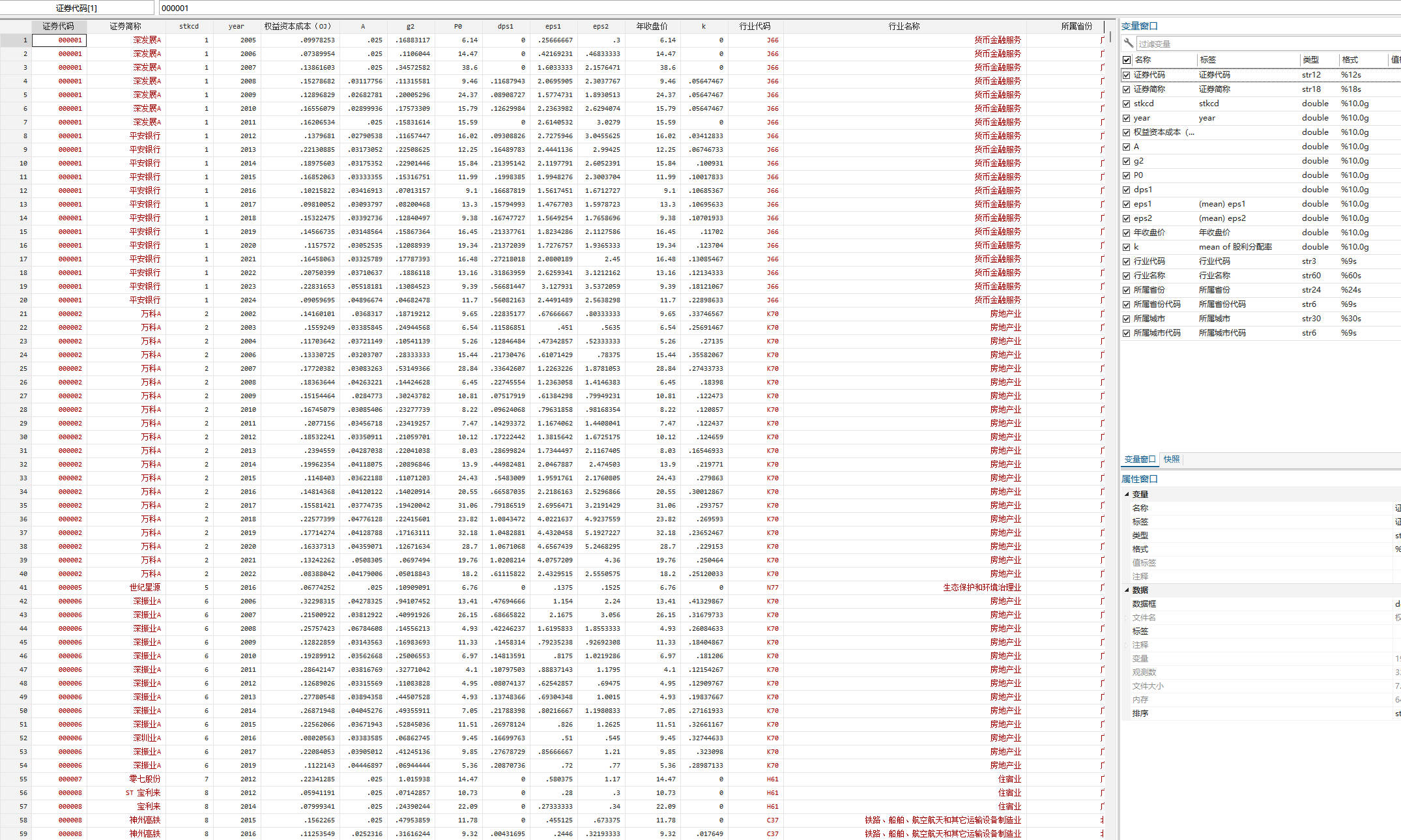Collapse the 数据 section in properties window
The height and width of the screenshot is (840, 1401).
[x=1127, y=590]
